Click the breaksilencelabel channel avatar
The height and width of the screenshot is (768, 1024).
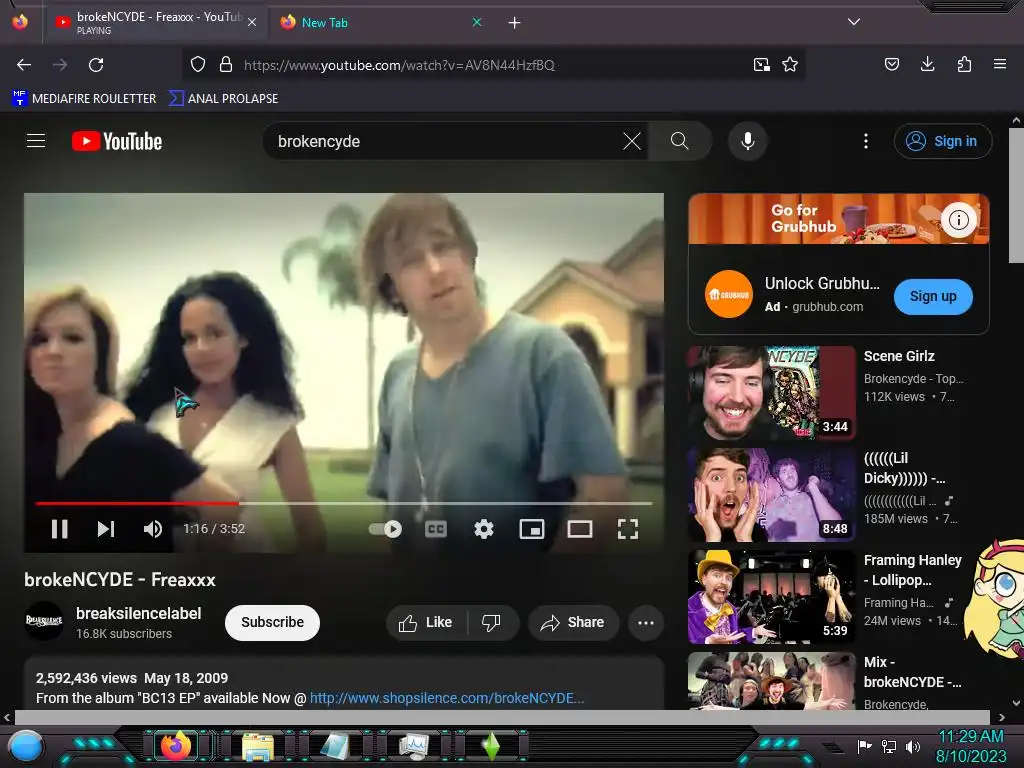[x=44, y=621]
